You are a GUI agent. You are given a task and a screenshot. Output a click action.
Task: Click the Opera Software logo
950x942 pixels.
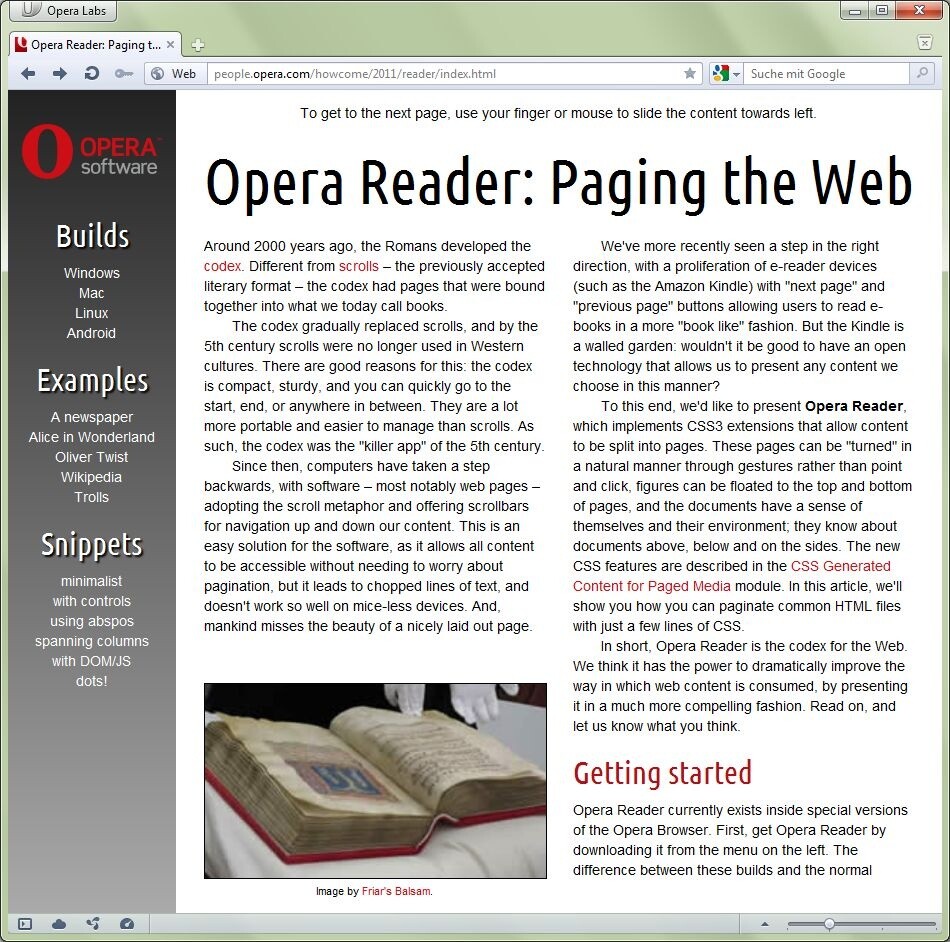pos(90,151)
